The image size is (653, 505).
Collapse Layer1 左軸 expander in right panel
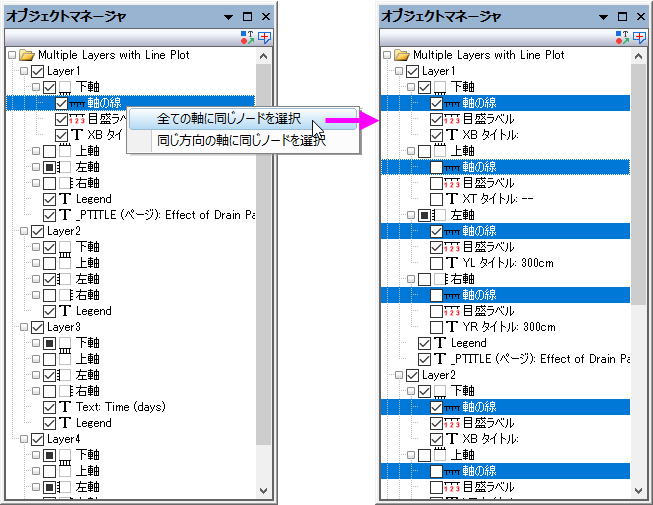pyautogui.click(x=411, y=215)
